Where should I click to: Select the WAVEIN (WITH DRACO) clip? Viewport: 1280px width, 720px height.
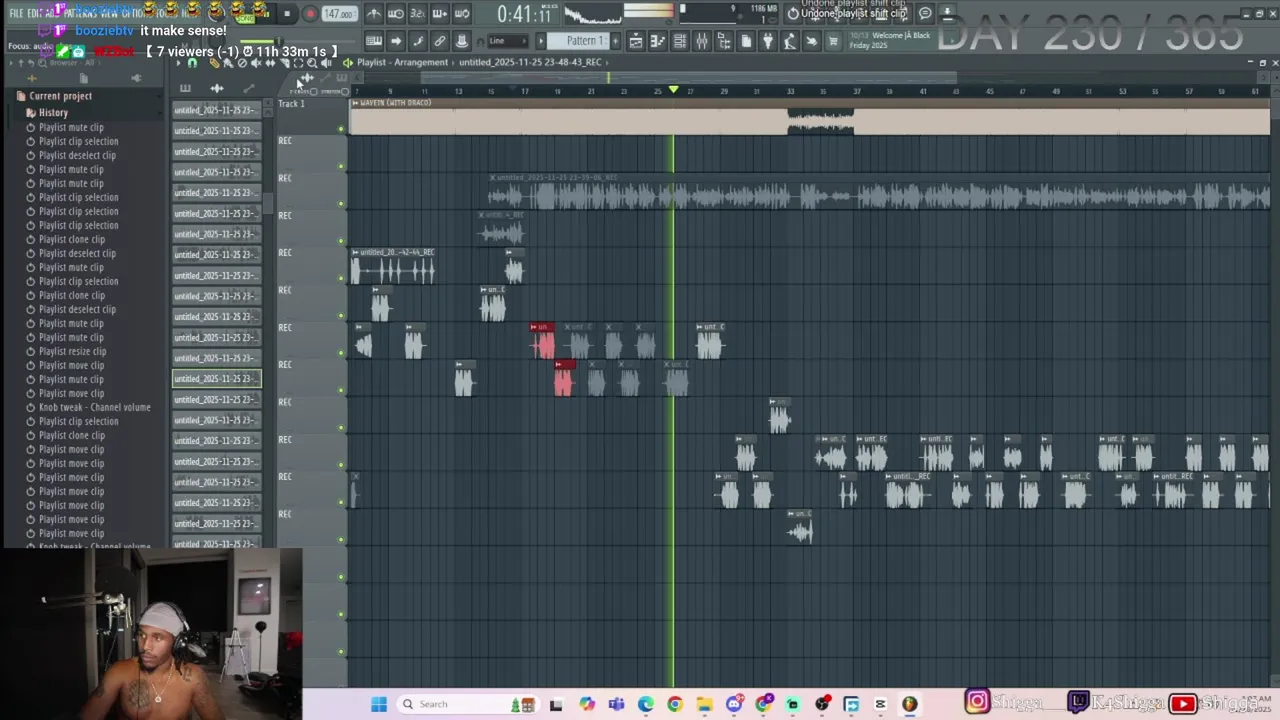pos(810,117)
